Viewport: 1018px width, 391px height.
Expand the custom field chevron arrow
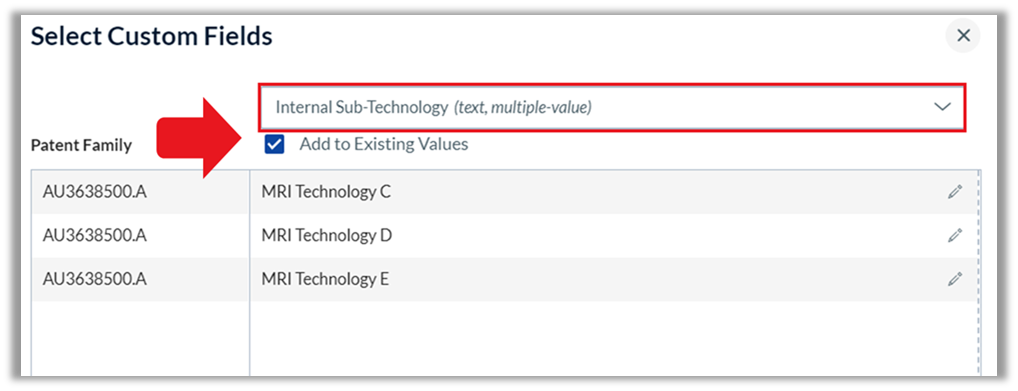[x=942, y=107]
